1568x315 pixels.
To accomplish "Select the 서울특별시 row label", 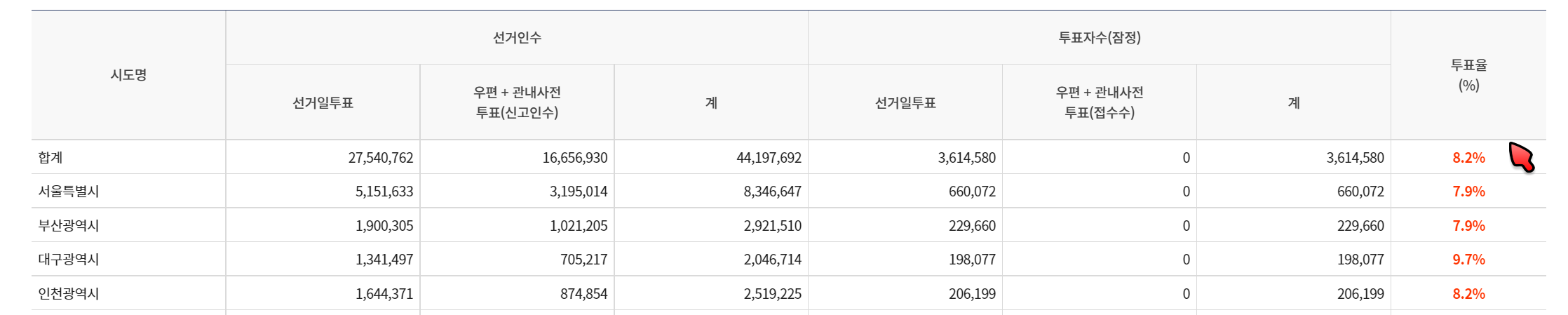I will (x=69, y=192).
